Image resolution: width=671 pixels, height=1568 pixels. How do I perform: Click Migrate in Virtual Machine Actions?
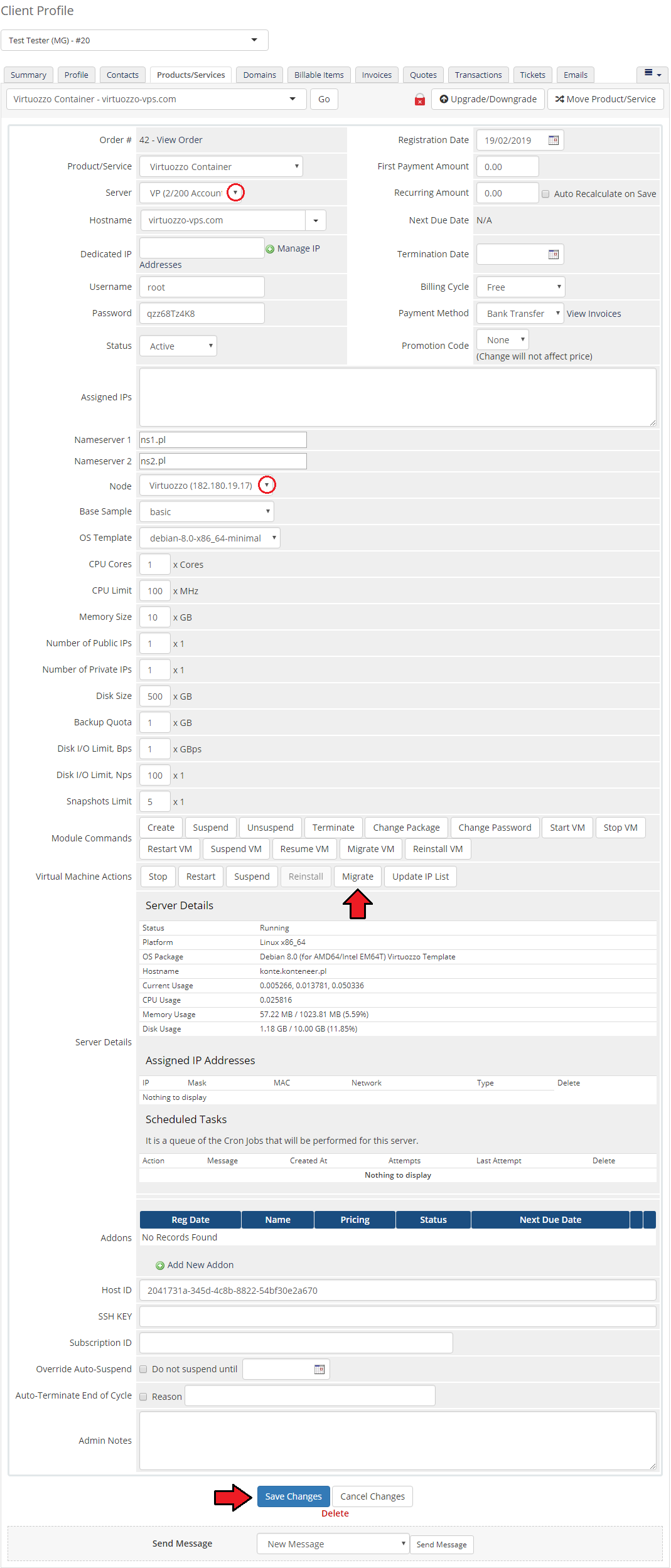358,877
